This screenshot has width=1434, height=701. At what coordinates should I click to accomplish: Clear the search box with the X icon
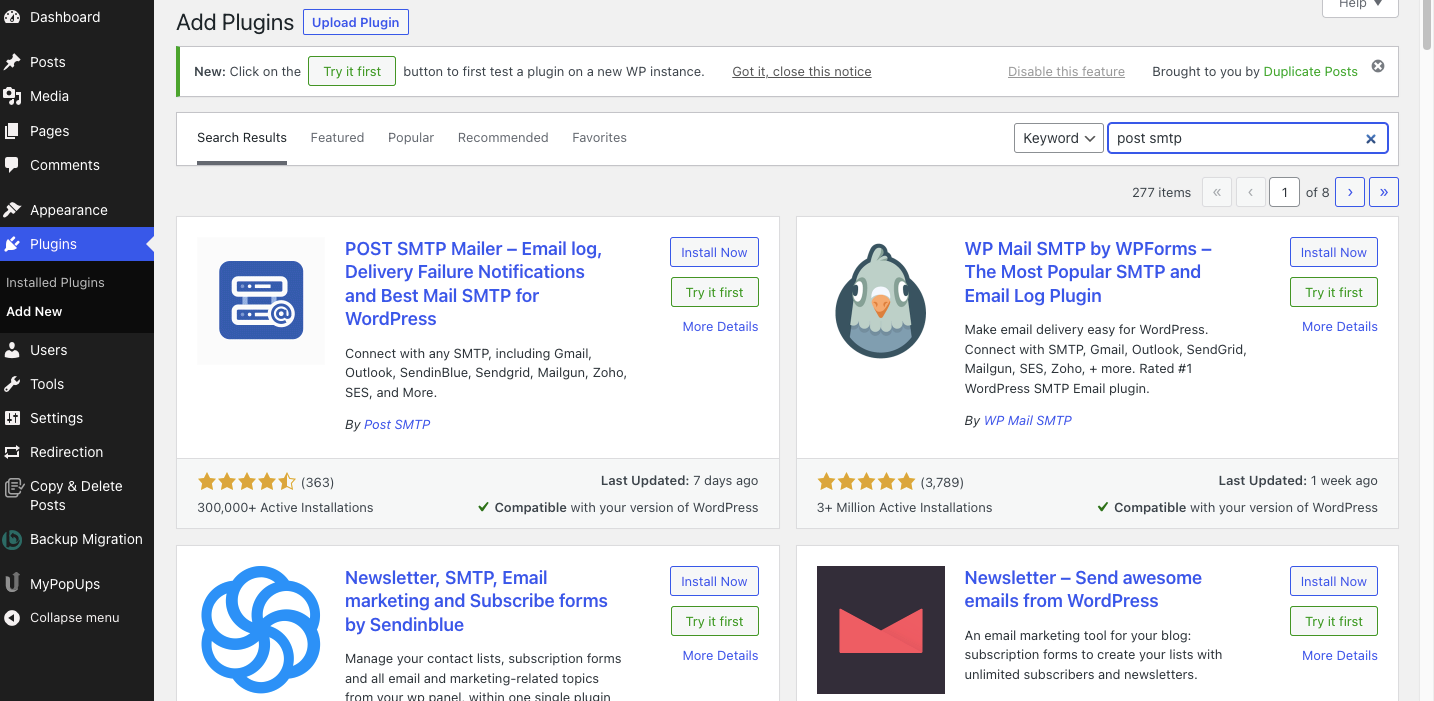point(1370,139)
